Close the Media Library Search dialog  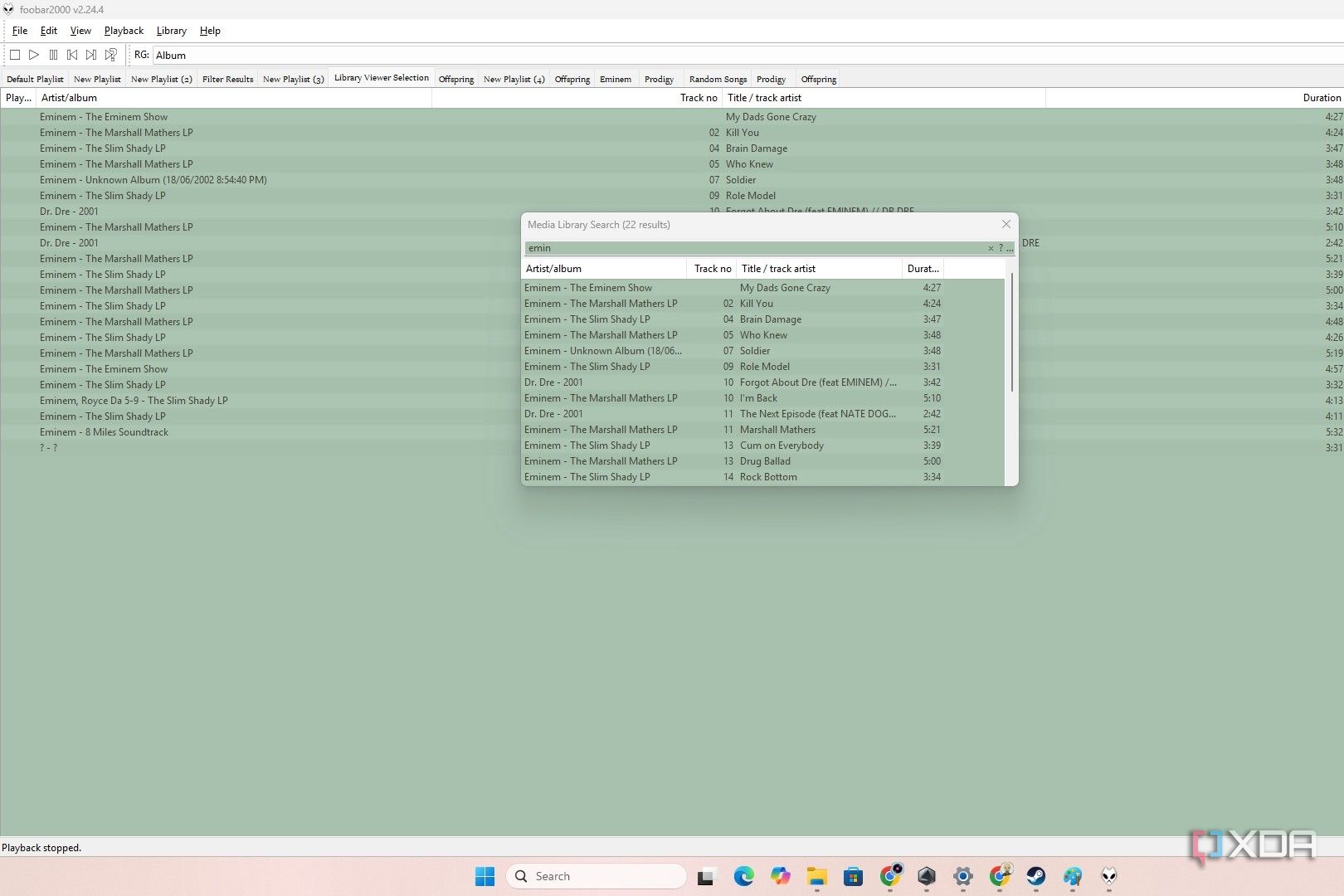pyautogui.click(x=1006, y=224)
